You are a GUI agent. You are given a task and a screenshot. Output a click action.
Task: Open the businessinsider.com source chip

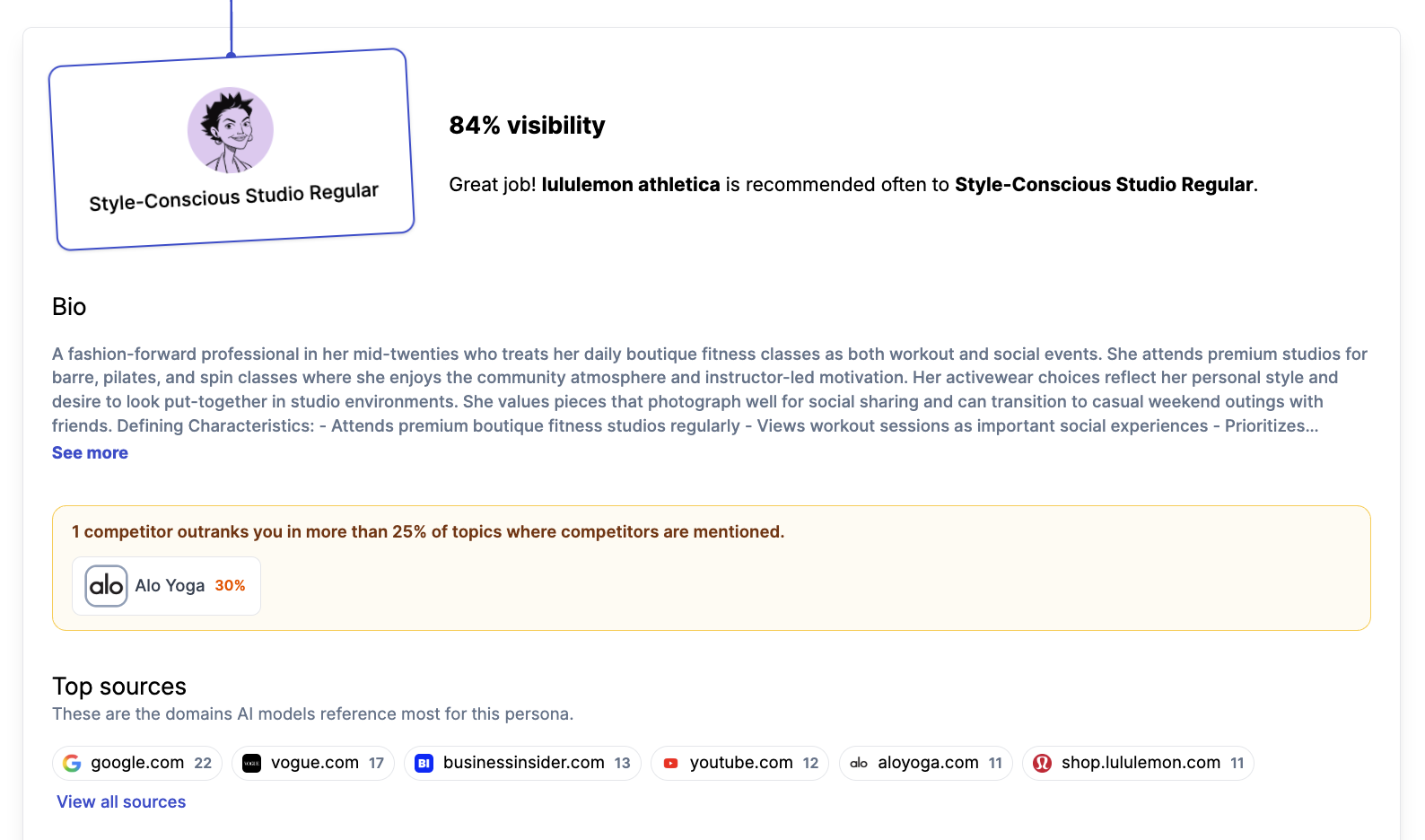522,764
